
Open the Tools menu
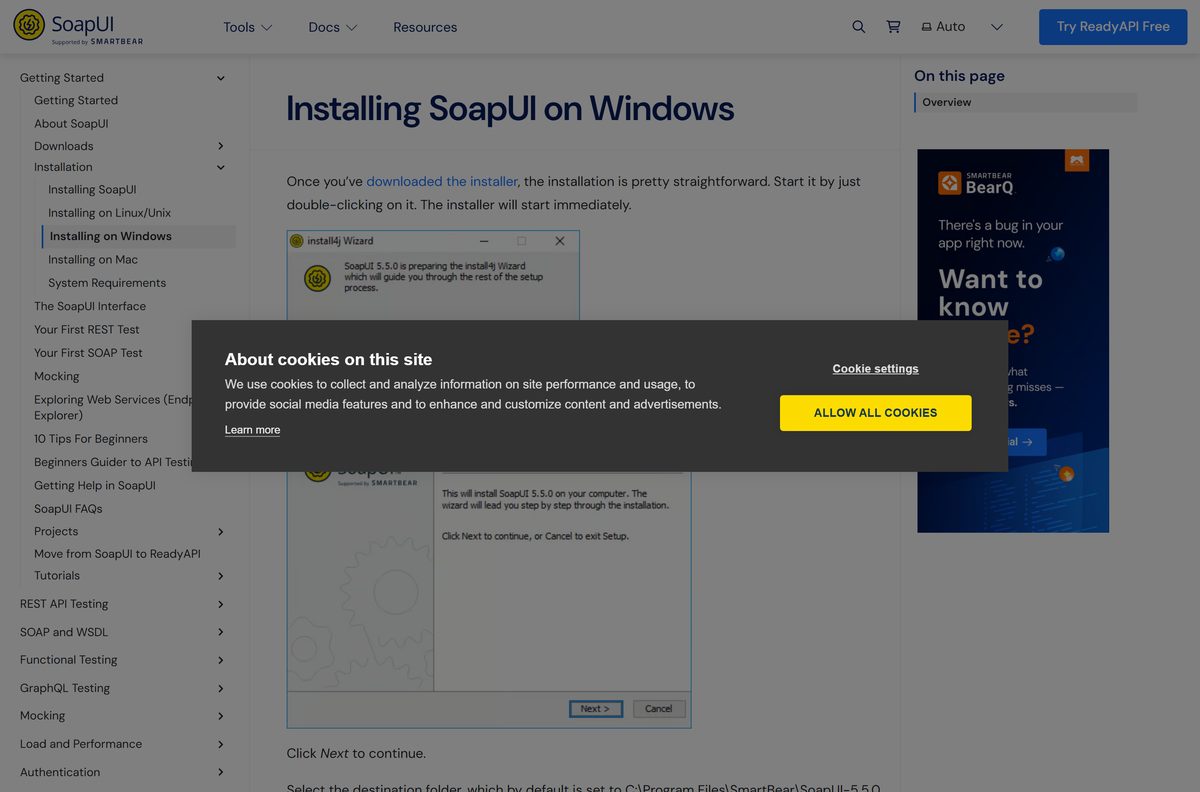(247, 27)
